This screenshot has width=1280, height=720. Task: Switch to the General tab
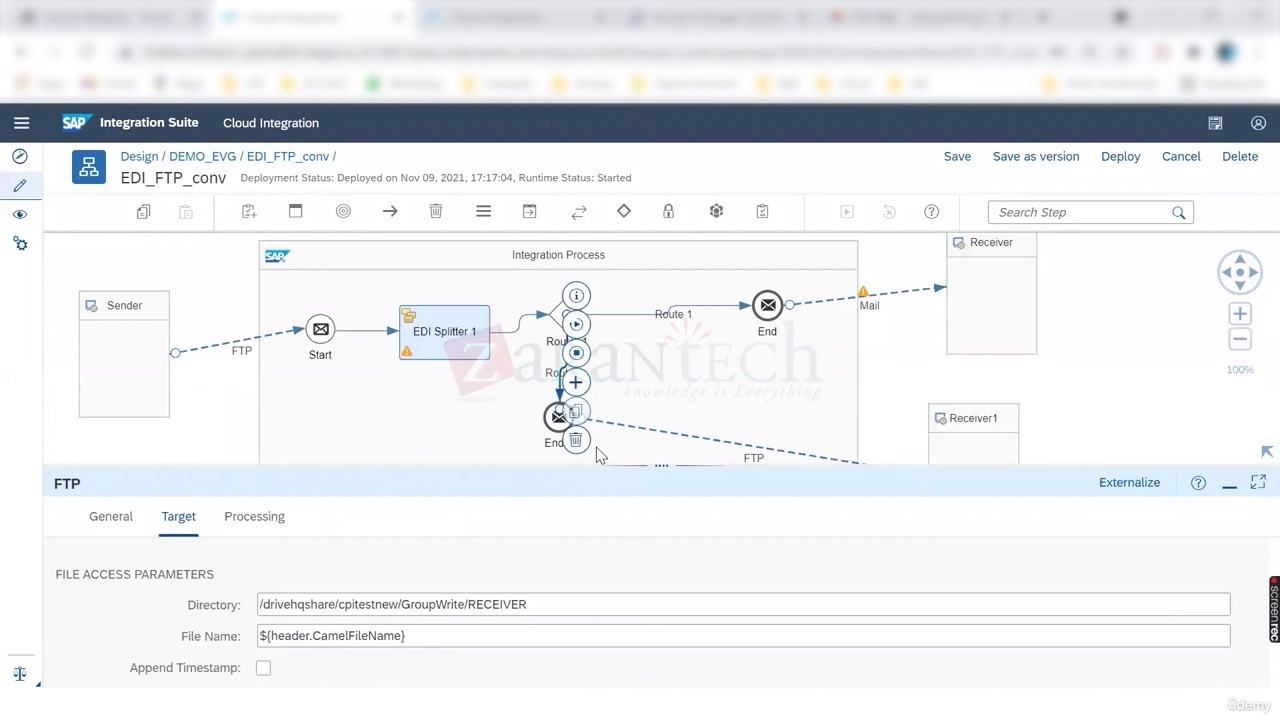pos(111,516)
